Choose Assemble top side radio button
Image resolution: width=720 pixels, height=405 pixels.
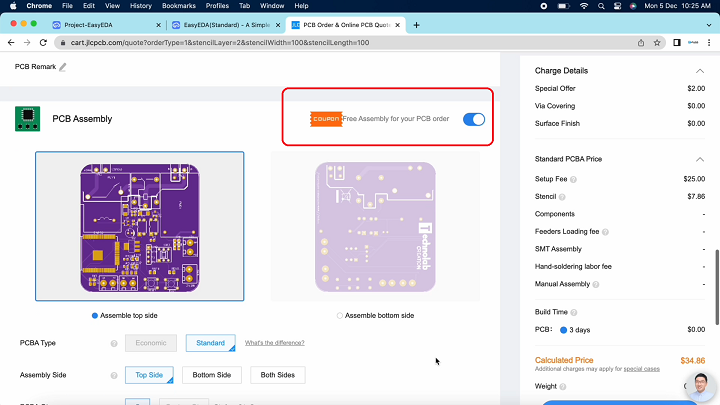(95, 315)
